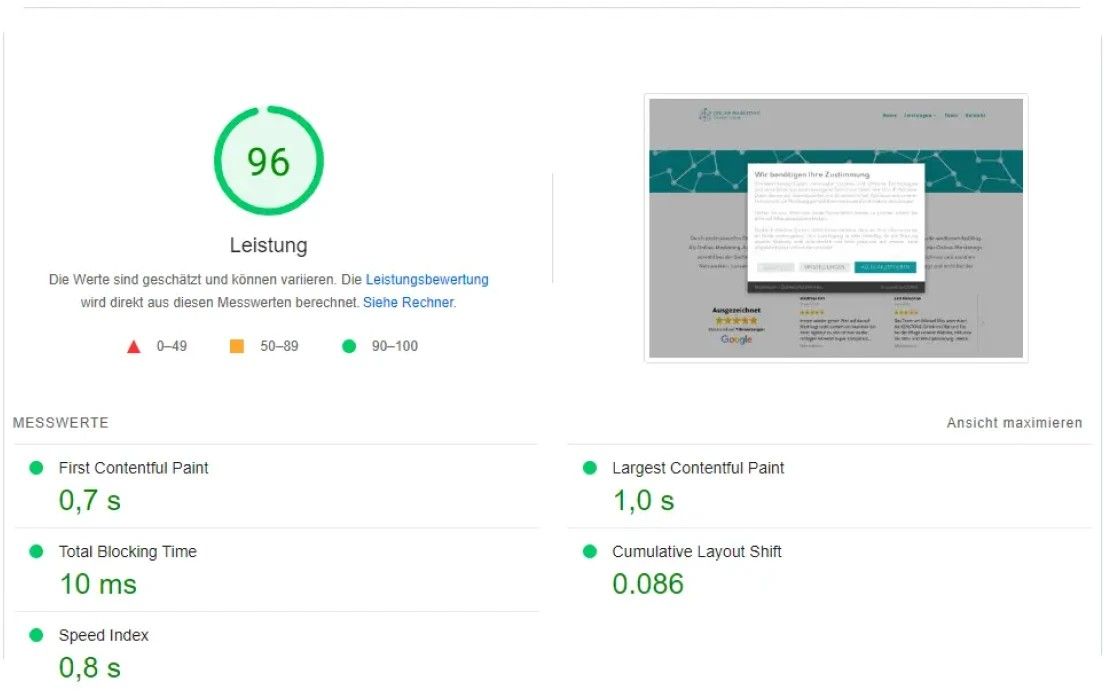The height and width of the screenshot is (691, 1104).
Task: Click green status dot beside Speed Index
Action: pyautogui.click(x=37, y=635)
